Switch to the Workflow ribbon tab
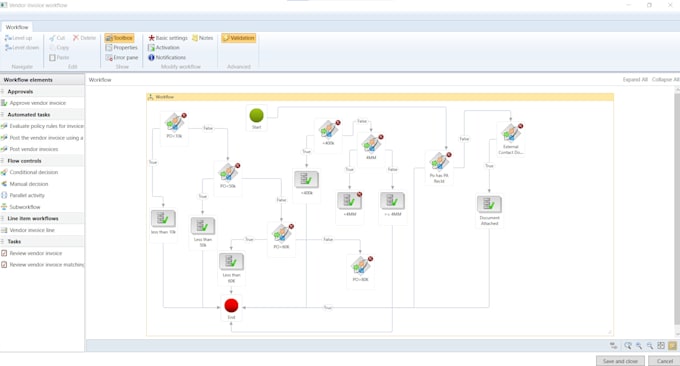Viewport: 680px width, 366px height. 17,27
